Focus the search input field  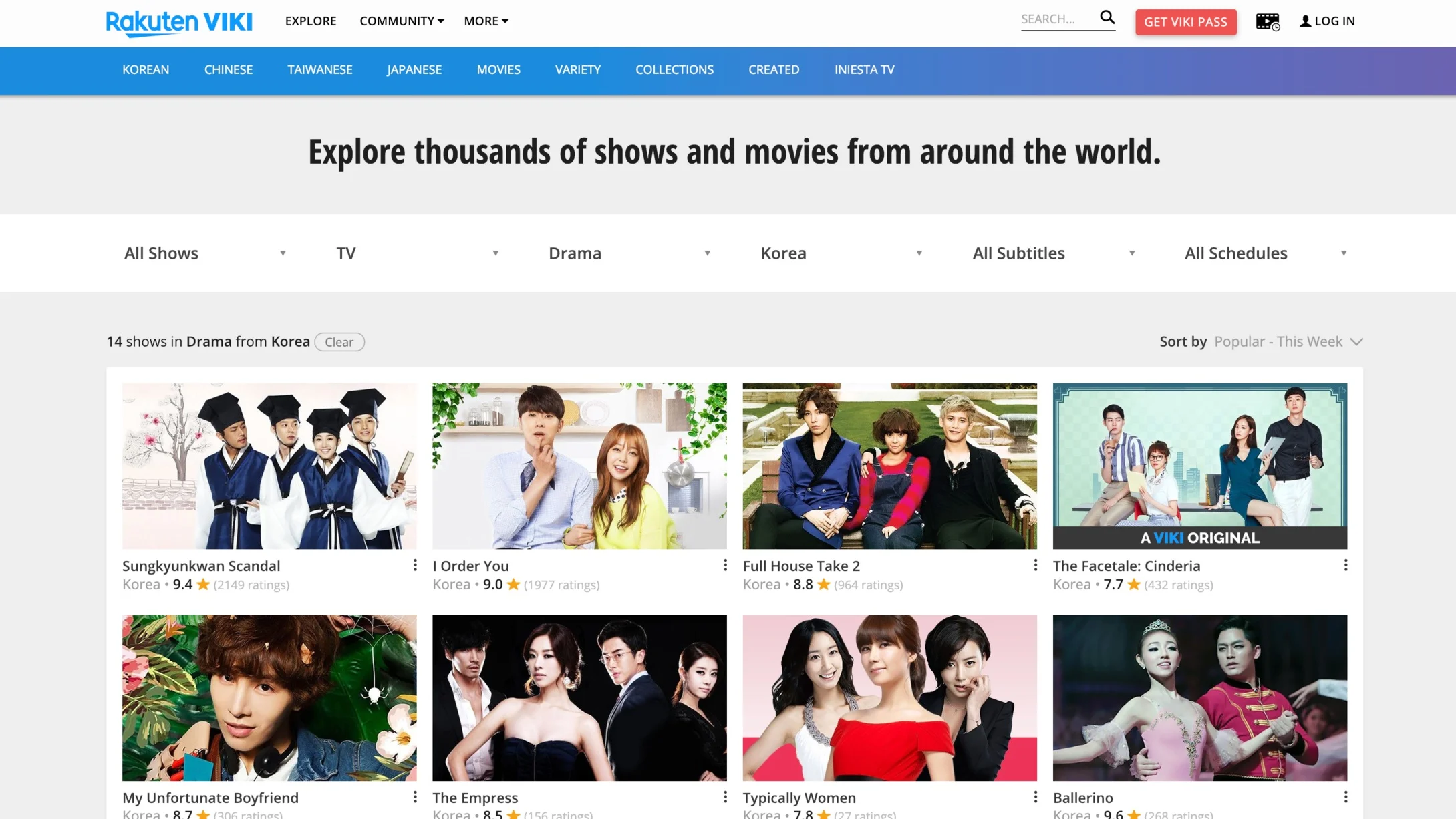click(x=1058, y=19)
